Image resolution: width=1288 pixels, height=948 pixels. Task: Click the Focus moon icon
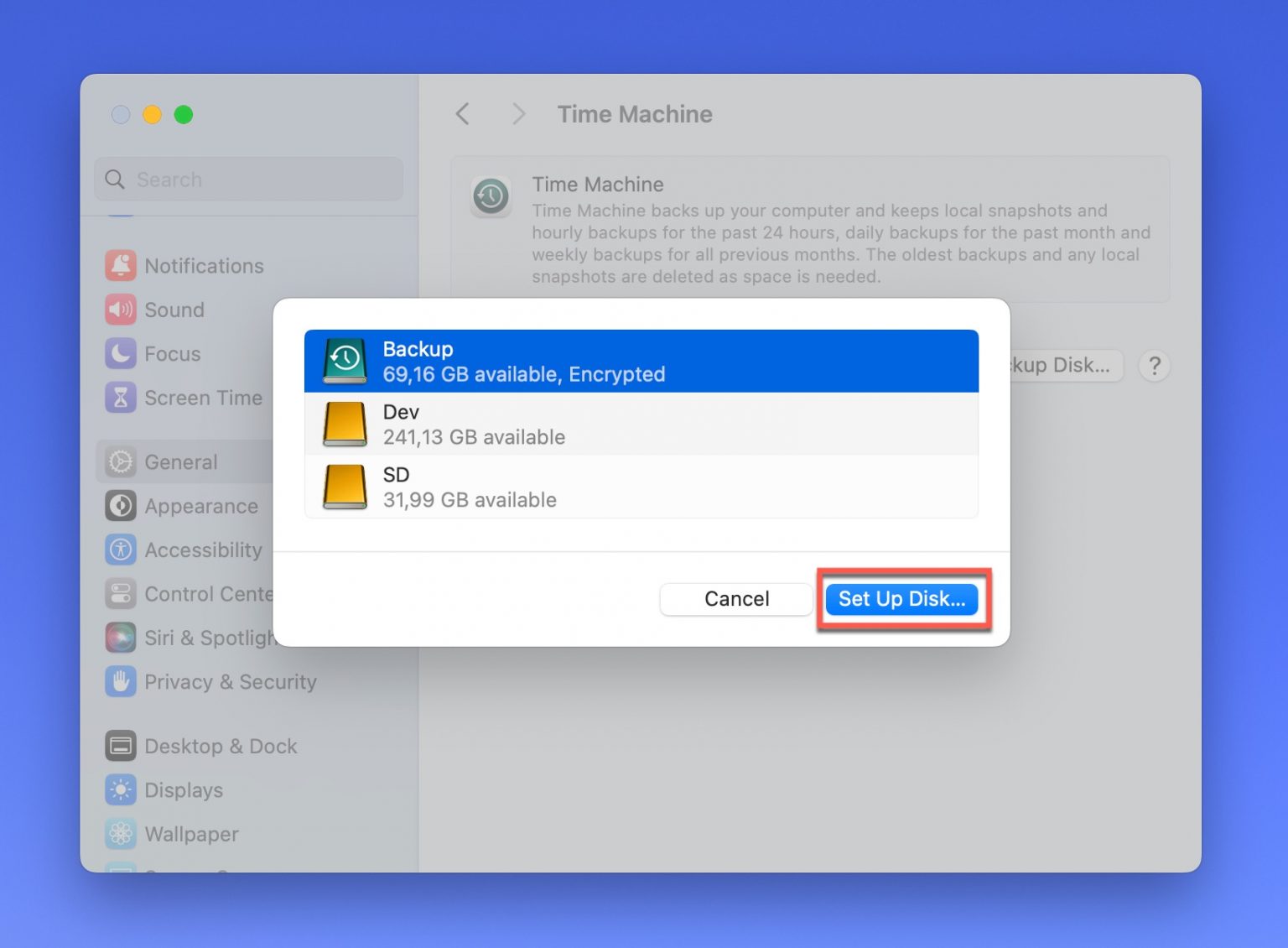(x=121, y=353)
